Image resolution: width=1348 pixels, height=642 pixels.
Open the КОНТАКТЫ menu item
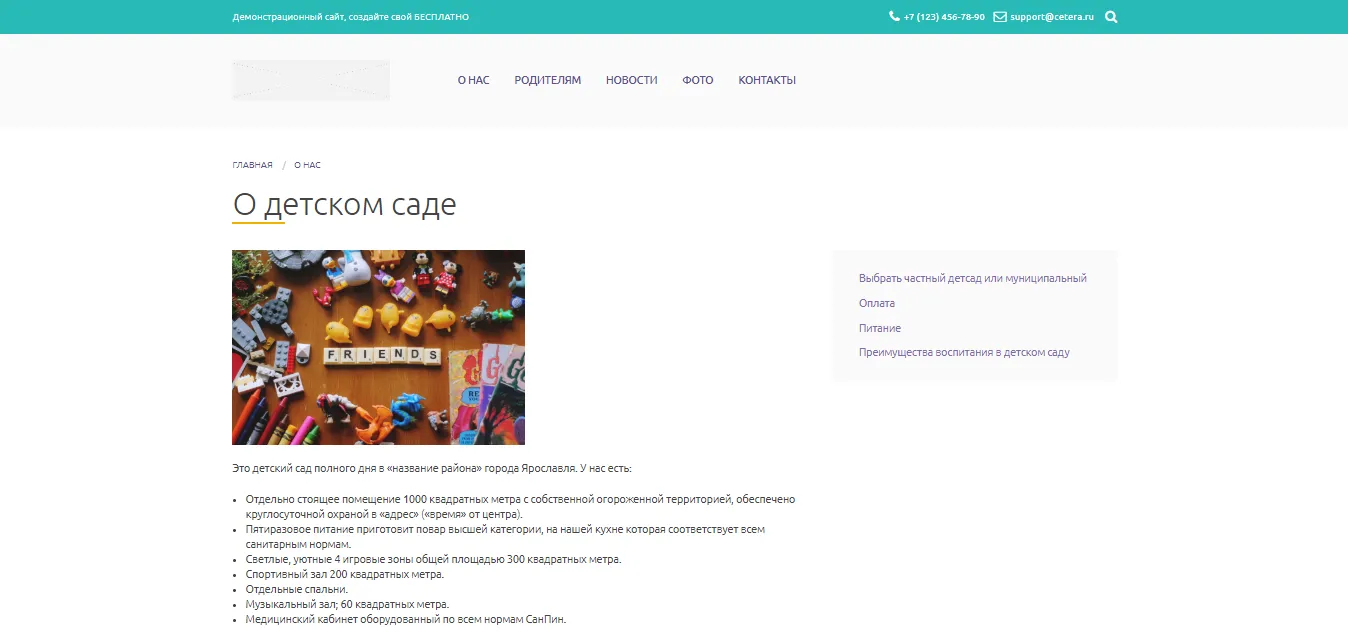click(767, 80)
